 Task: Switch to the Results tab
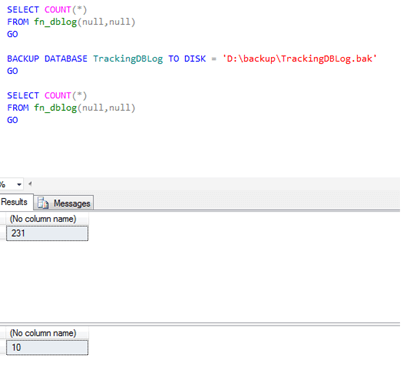(16, 202)
